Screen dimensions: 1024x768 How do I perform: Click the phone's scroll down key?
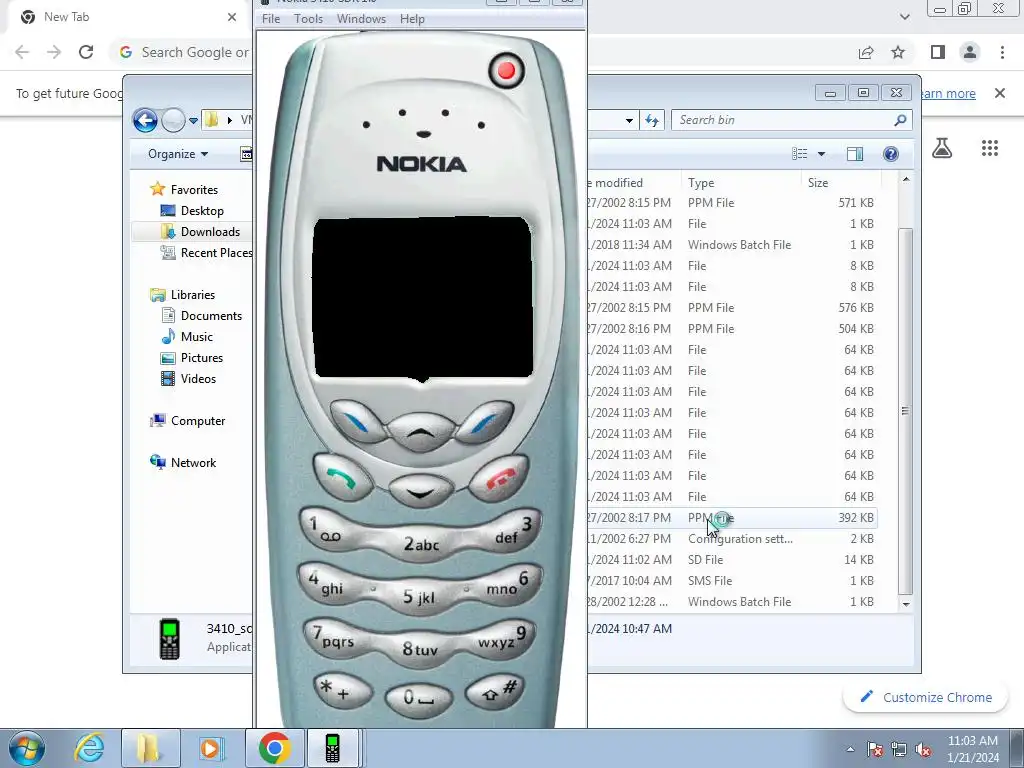(421, 491)
